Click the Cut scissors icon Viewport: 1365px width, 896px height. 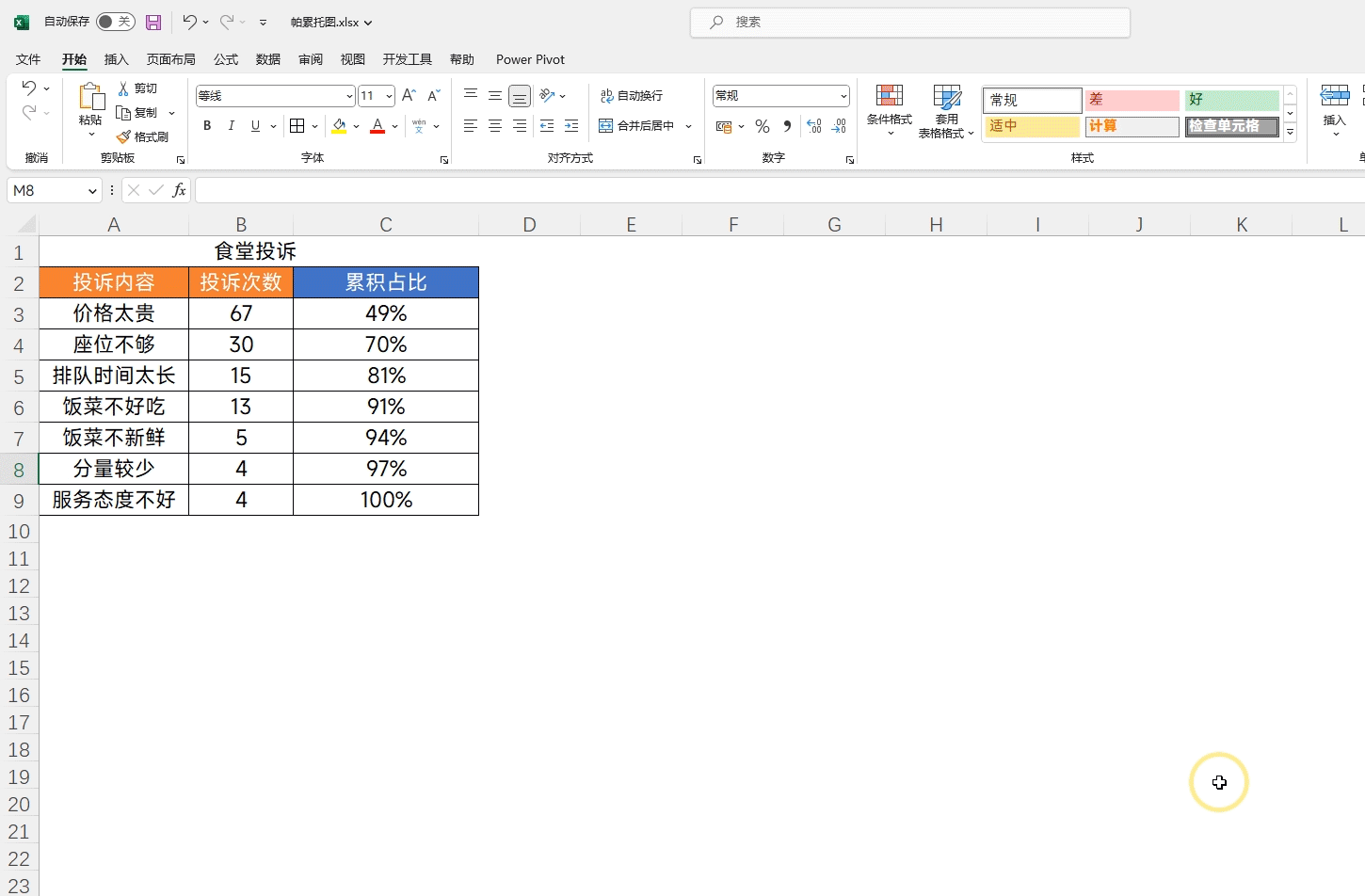(123, 88)
